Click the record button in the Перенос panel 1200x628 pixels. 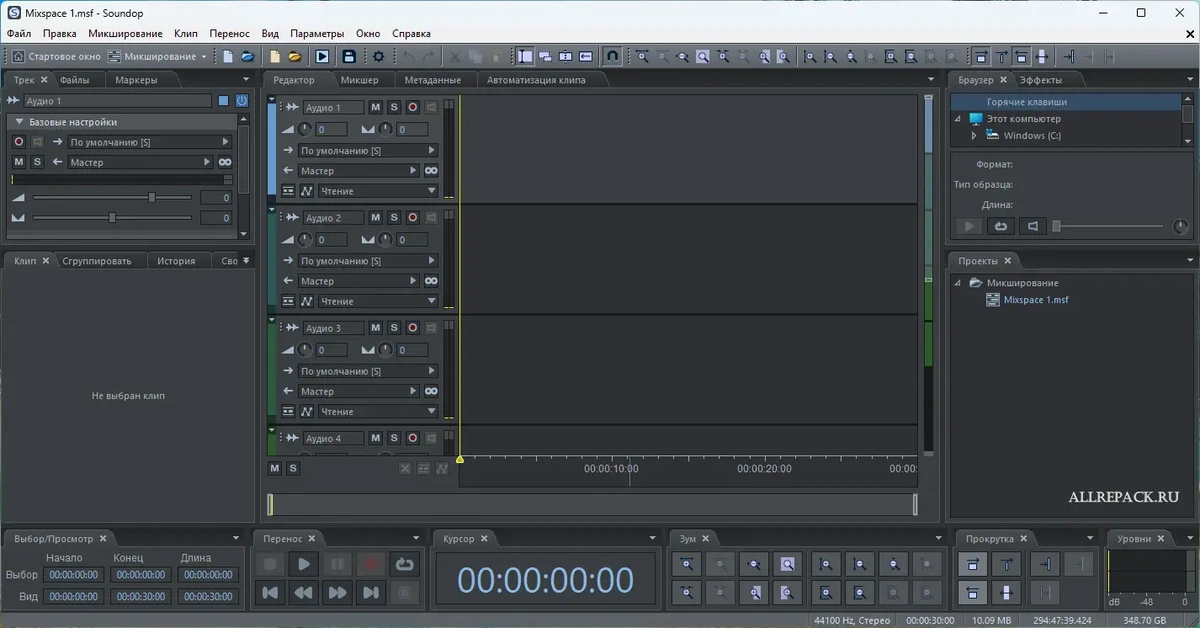tap(371, 565)
